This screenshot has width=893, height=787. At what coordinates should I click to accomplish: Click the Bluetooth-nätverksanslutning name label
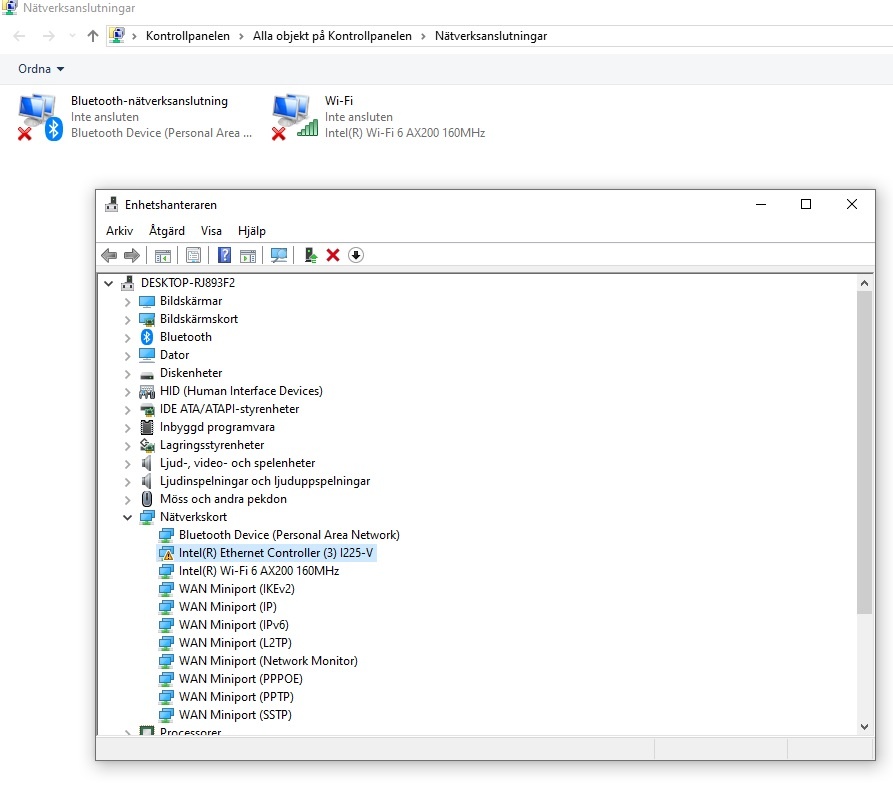coord(149,101)
